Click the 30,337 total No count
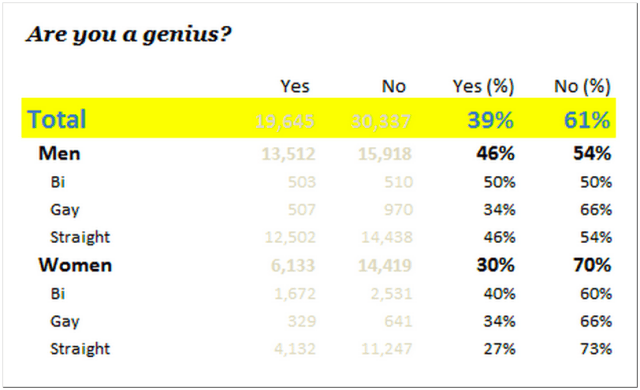Image resolution: width=640 pixels, height=390 pixels. coord(381,121)
